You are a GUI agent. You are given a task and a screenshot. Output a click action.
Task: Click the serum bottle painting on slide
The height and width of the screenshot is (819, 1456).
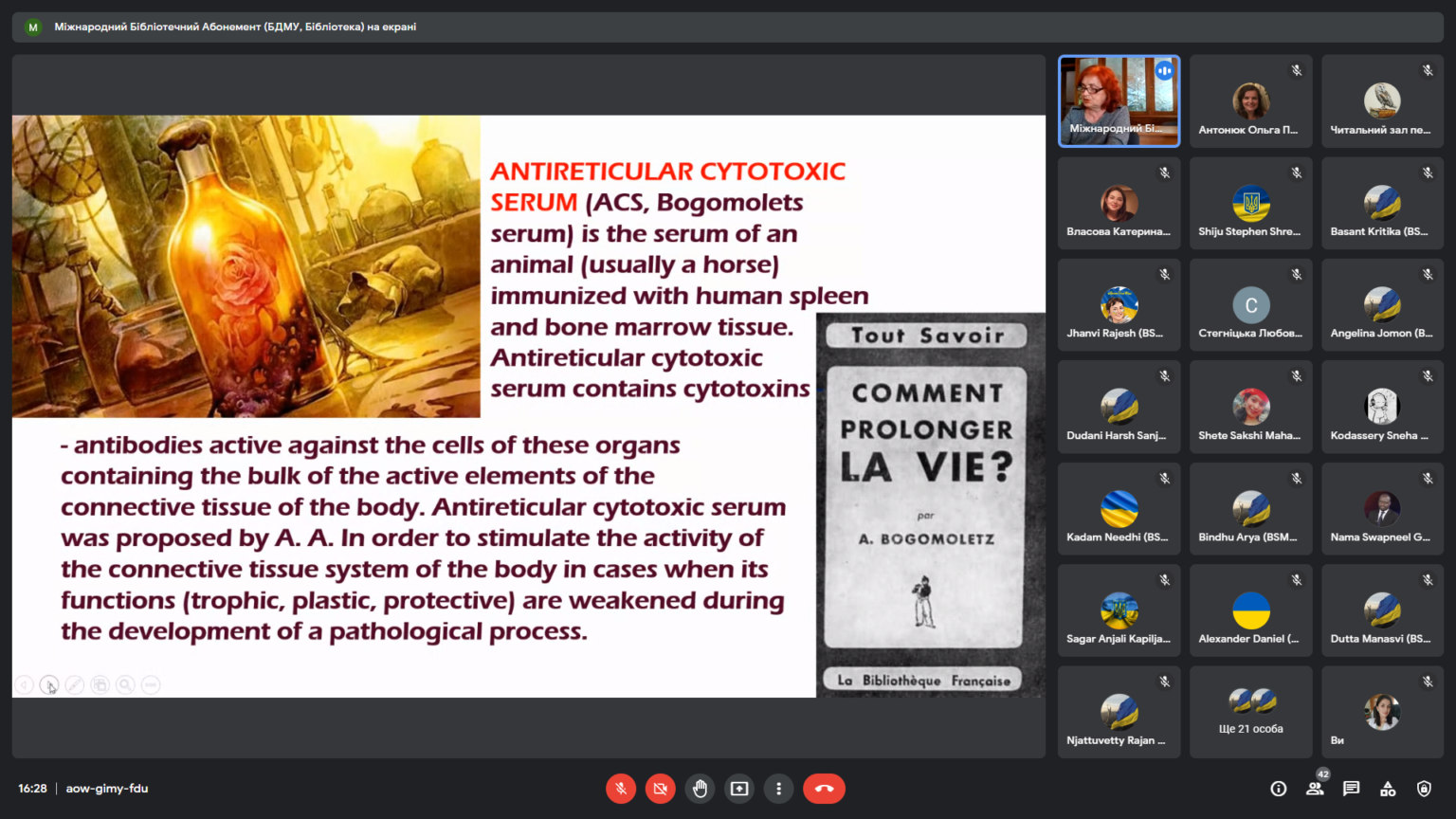pos(246,266)
